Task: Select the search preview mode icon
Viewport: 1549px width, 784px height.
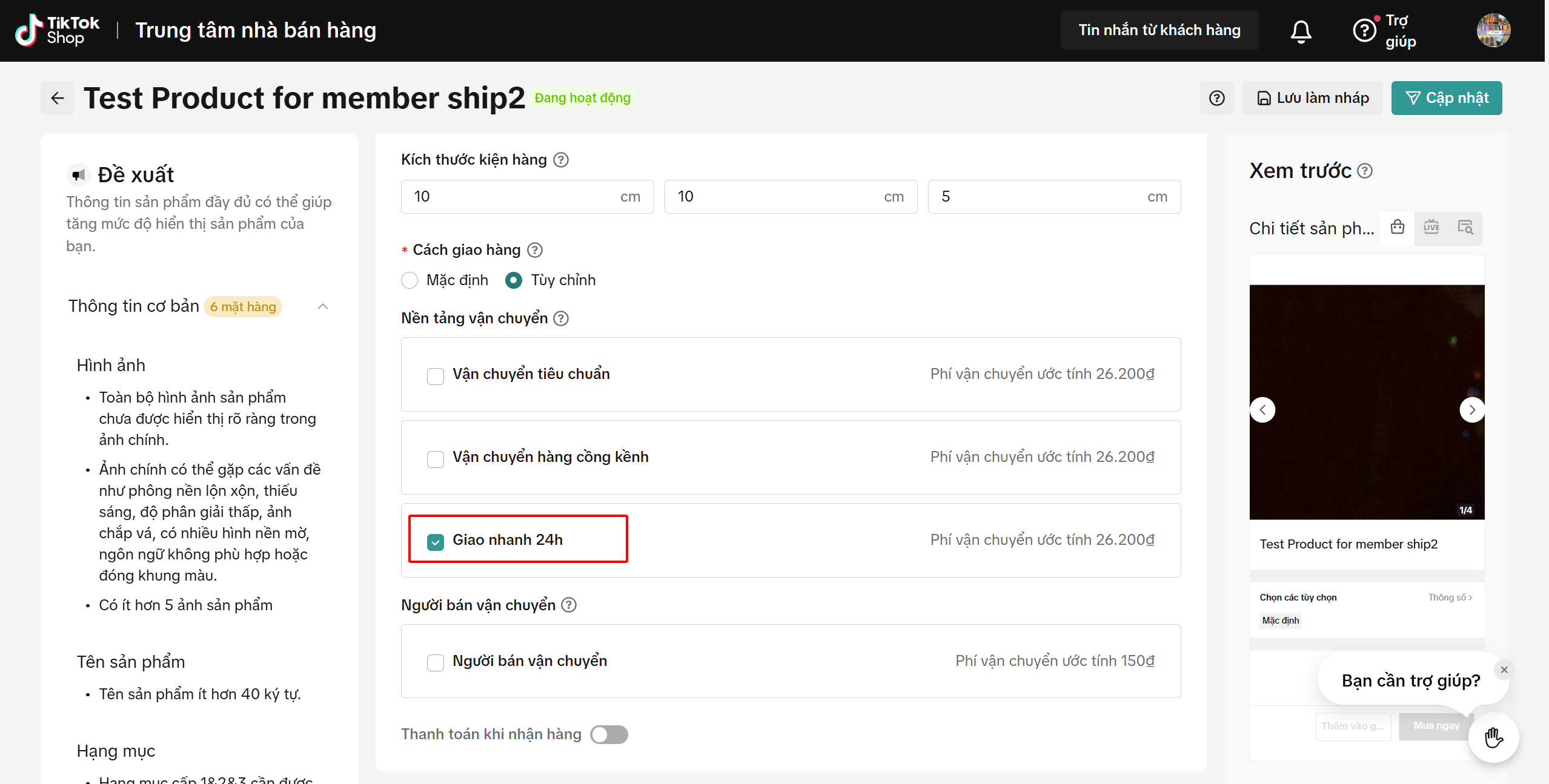Action: [x=1465, y=228]
